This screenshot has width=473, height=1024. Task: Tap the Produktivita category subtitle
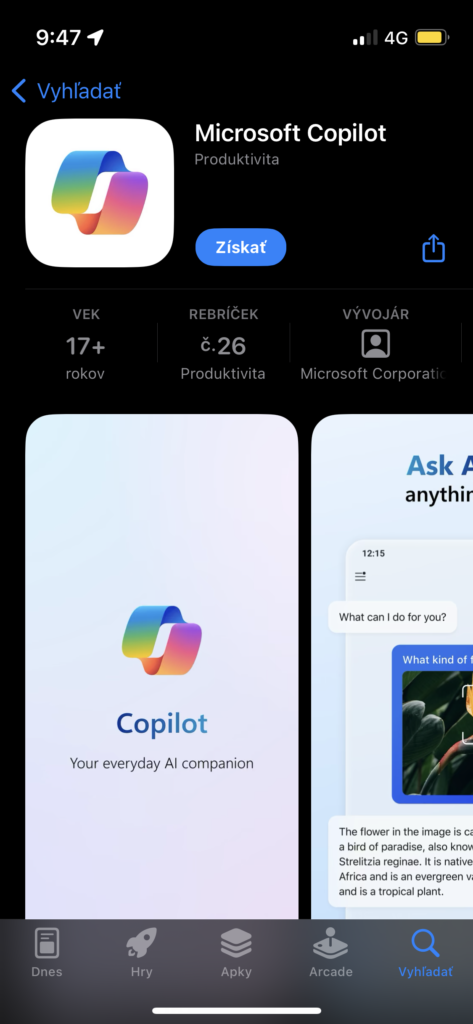[236, 159]
